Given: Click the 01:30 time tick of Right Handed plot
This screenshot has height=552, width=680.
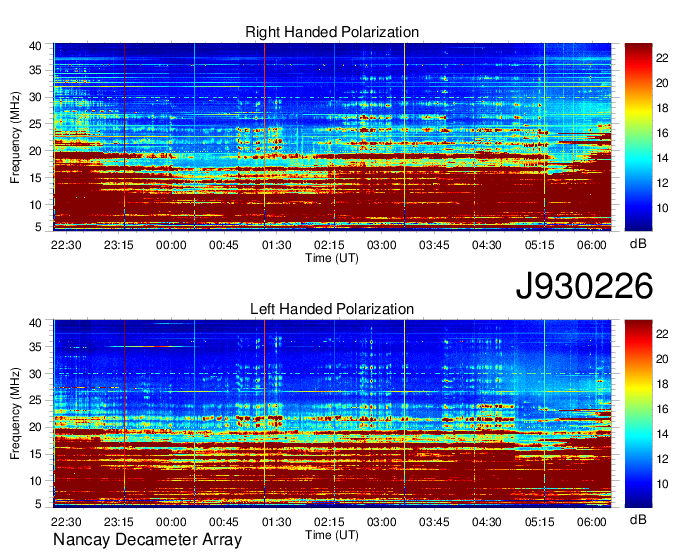Looking at the screenshot, I should point(277,245).
